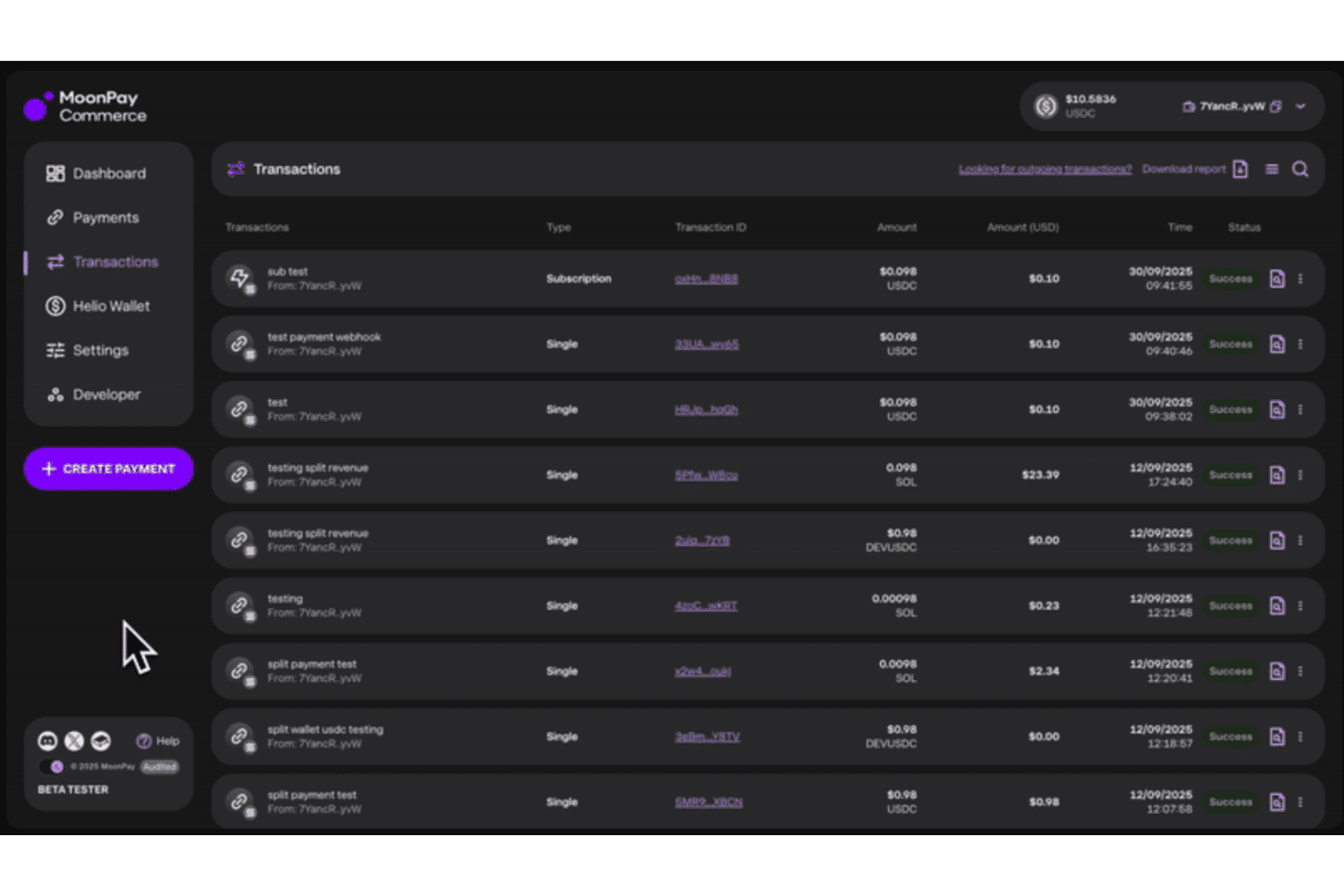Click the Create Payment button
Screen dimensions: 1344x896
108,468
